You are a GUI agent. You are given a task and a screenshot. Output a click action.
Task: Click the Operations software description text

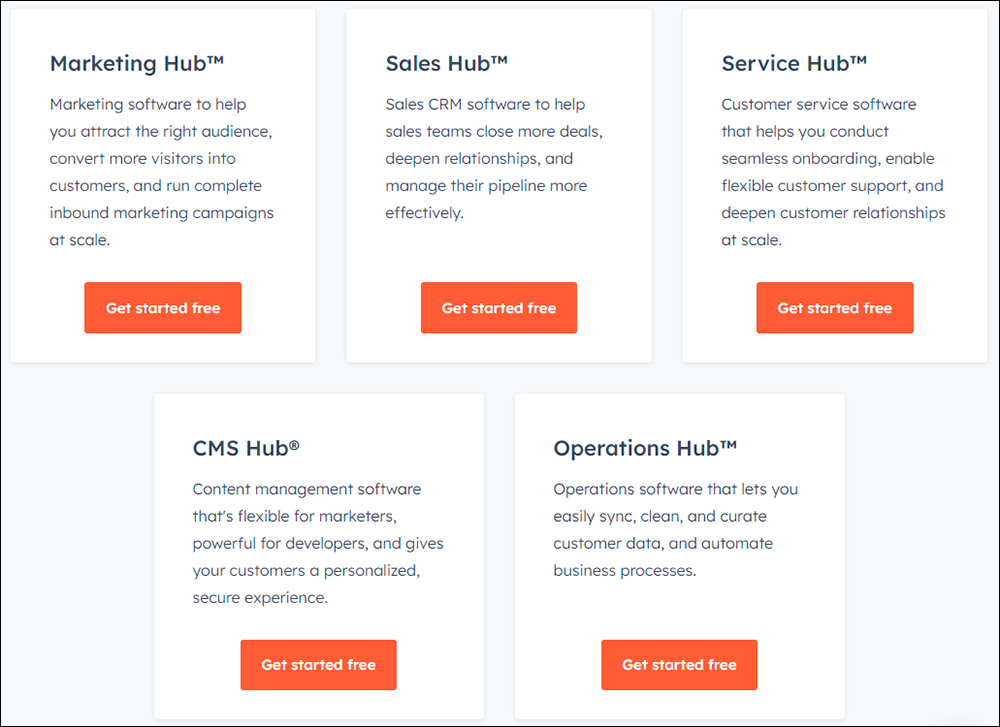click(x=675, y=530)
